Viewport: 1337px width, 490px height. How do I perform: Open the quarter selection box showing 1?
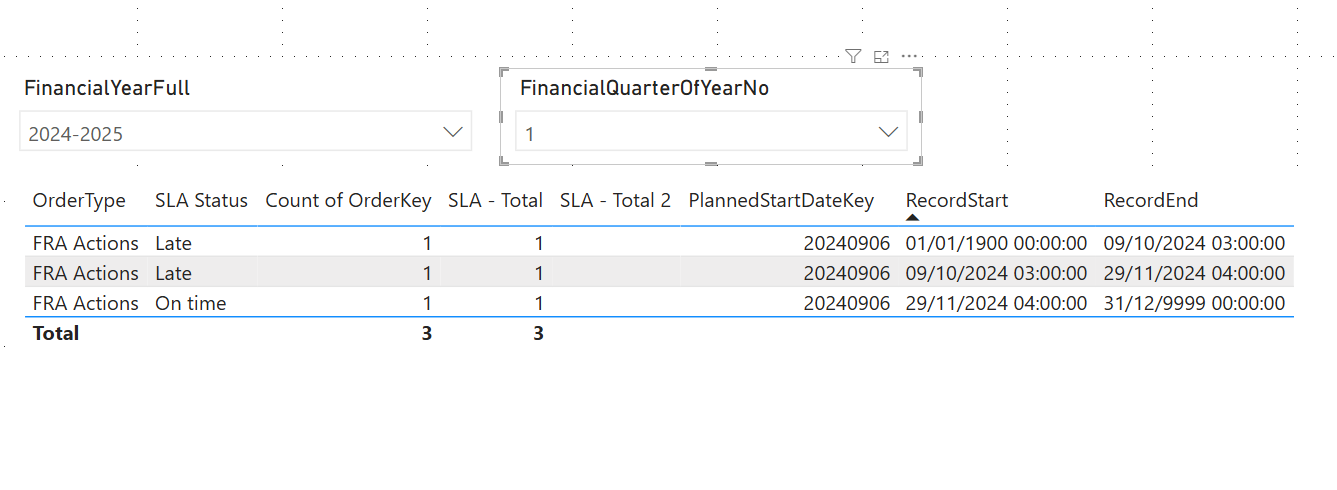pos(711,132)
